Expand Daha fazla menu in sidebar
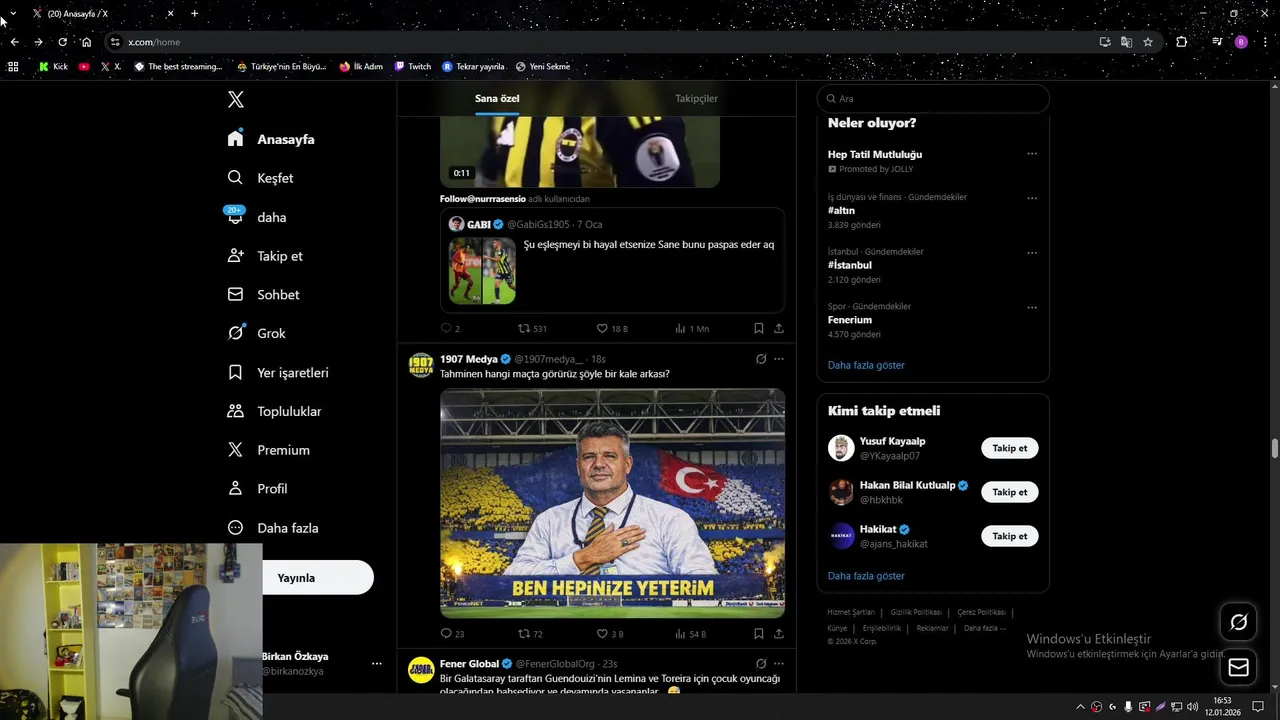This screenshot has height=720, width=1280. (273, 528)
